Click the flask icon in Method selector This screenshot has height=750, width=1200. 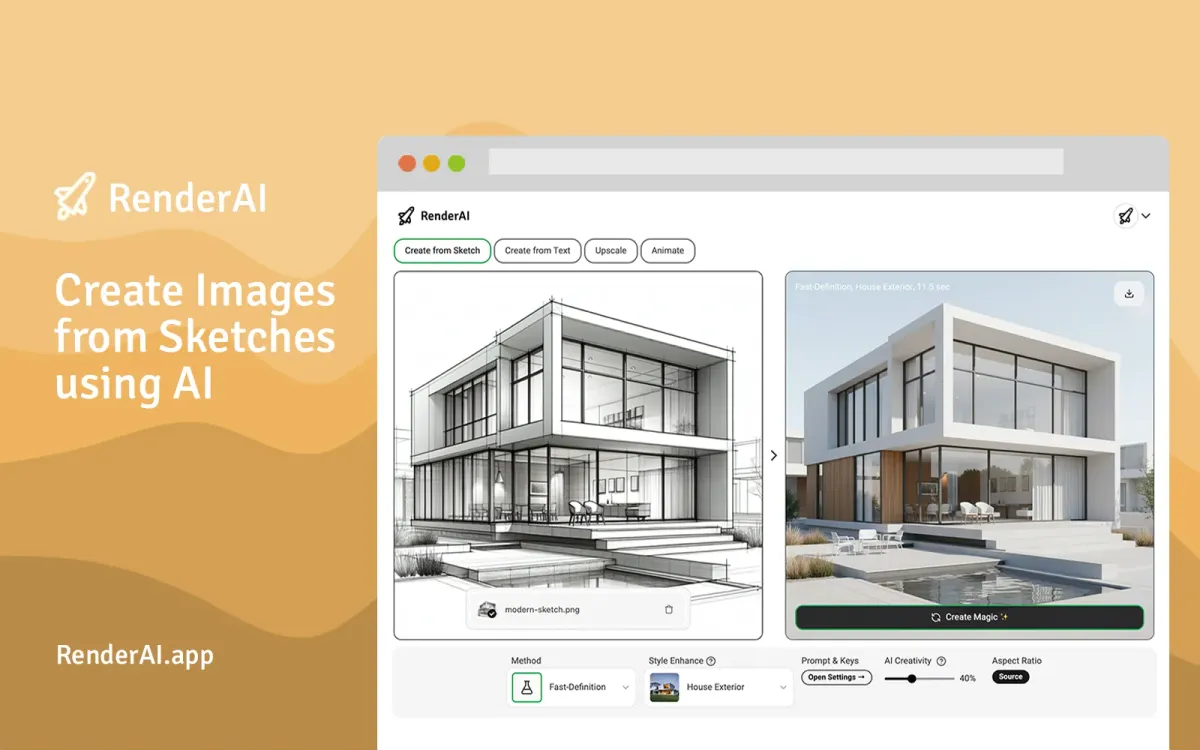coord(527,687)
